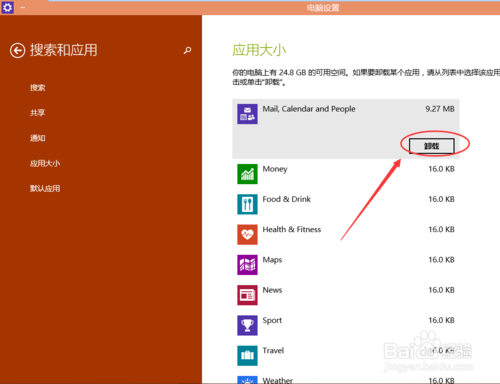Open the search magnifier icon
Image resolution: width=500 pixels, height=384 pixels.
[x=187, y=50]
